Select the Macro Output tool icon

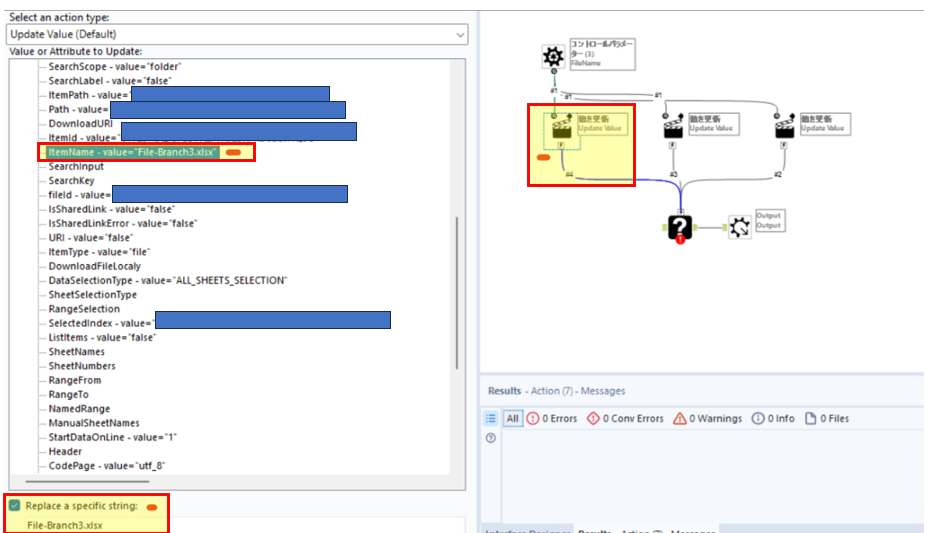[x=739, y=227]
